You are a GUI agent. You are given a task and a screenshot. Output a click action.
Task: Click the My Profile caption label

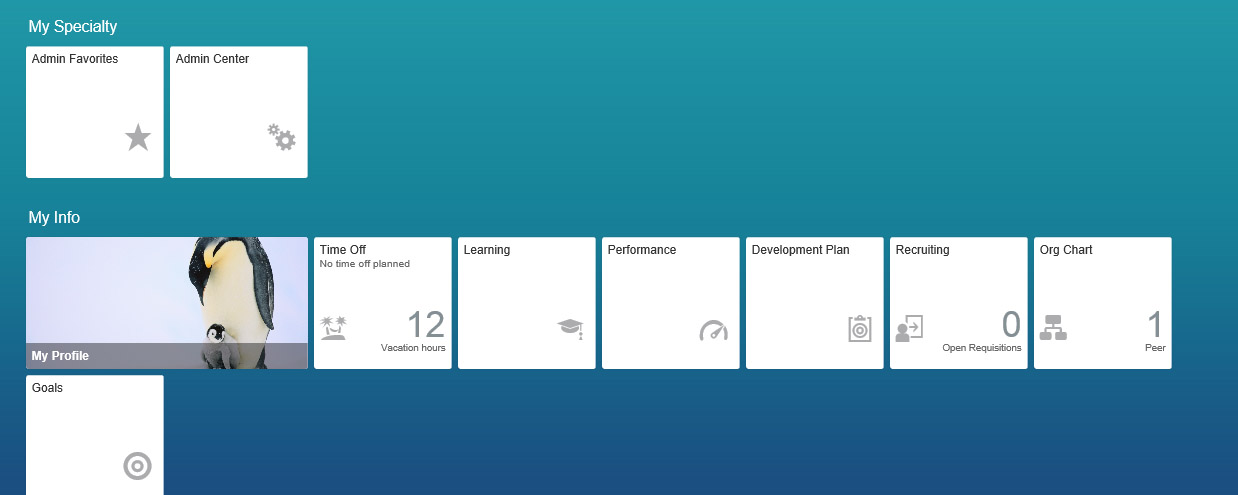tap(61, 356)
